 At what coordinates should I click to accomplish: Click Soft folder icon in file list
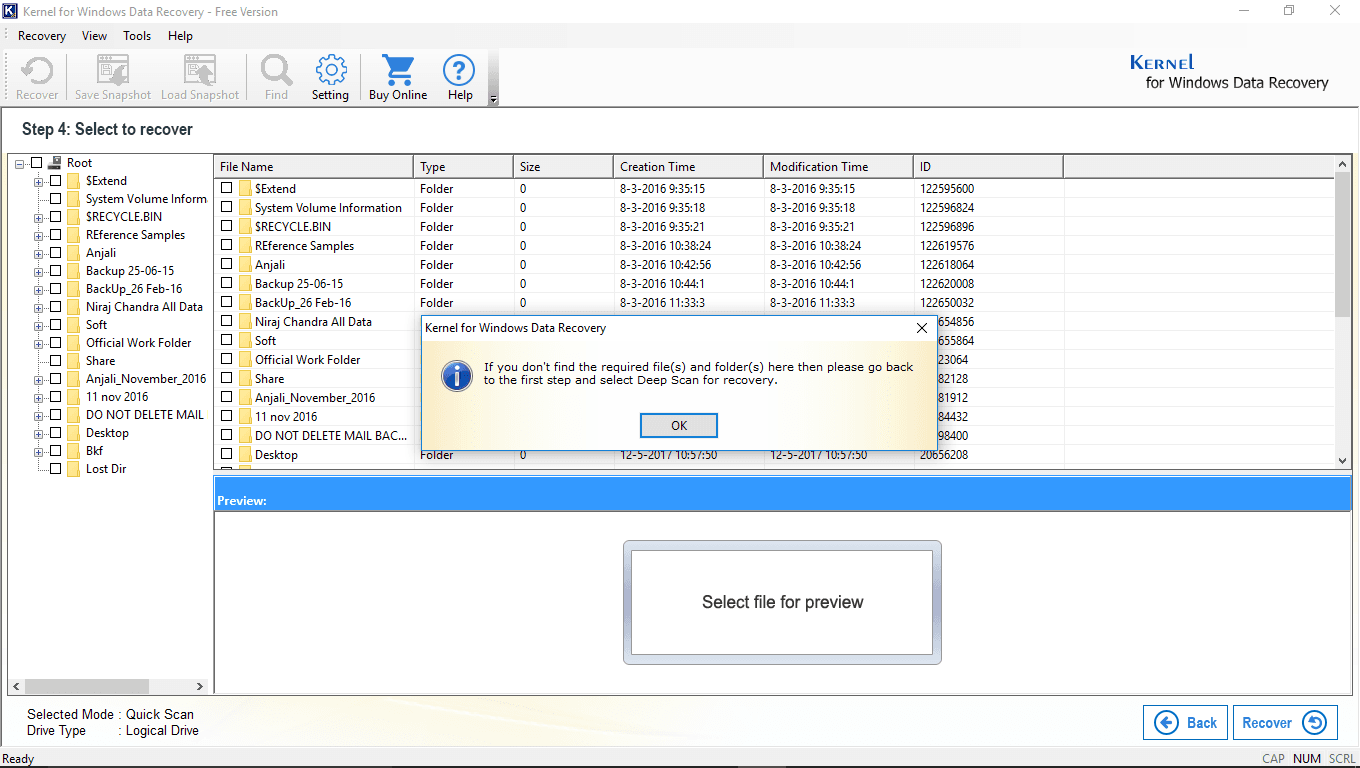(x=245, y=341)
